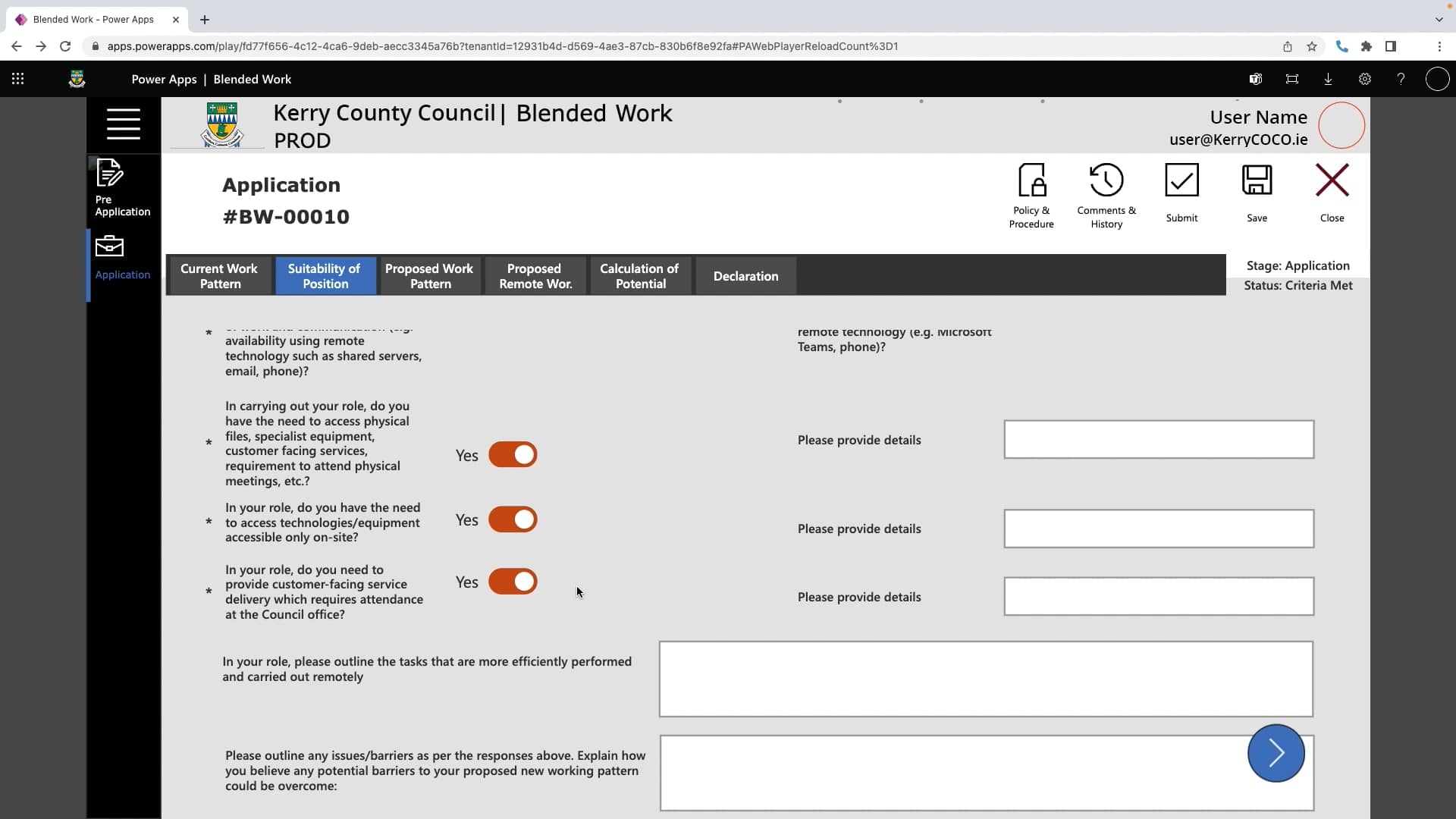This screenshot has width=1456, height=819.
Task: View Comments & History
Action: coord(1106,193)
